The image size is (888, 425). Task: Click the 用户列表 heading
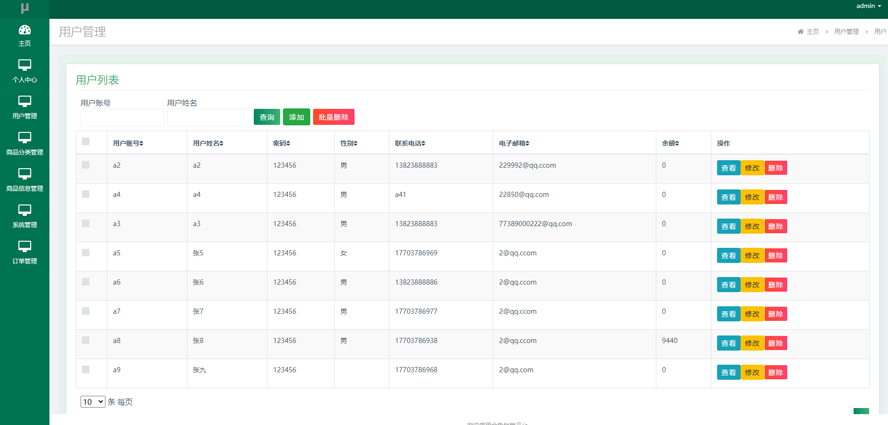97,80
